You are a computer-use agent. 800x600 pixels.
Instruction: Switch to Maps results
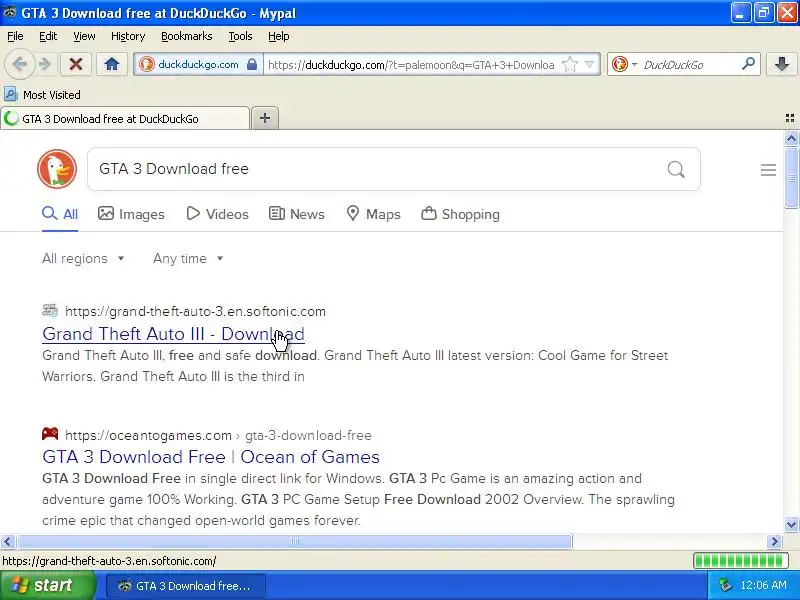coord(373,214)
